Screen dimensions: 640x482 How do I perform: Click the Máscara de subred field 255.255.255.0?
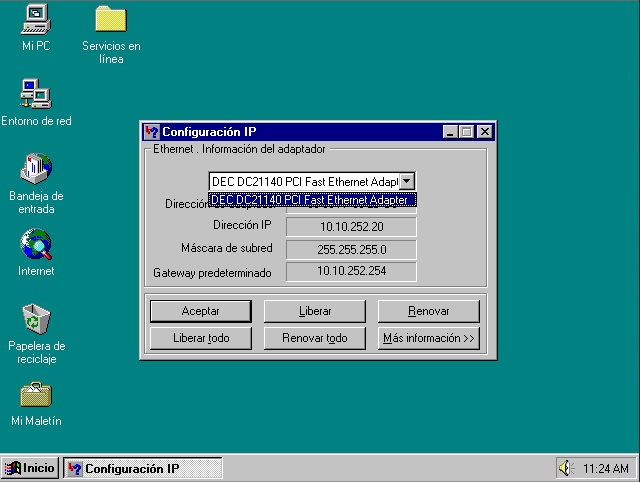pos(351,249)
